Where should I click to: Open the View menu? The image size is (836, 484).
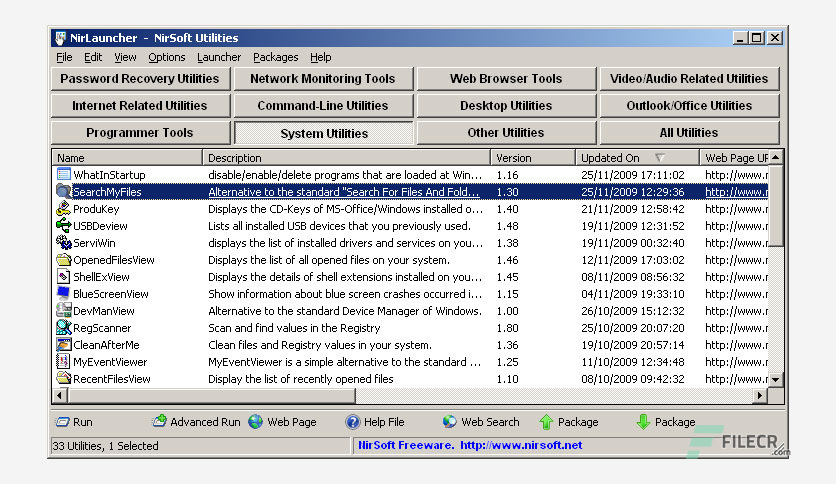125,57
